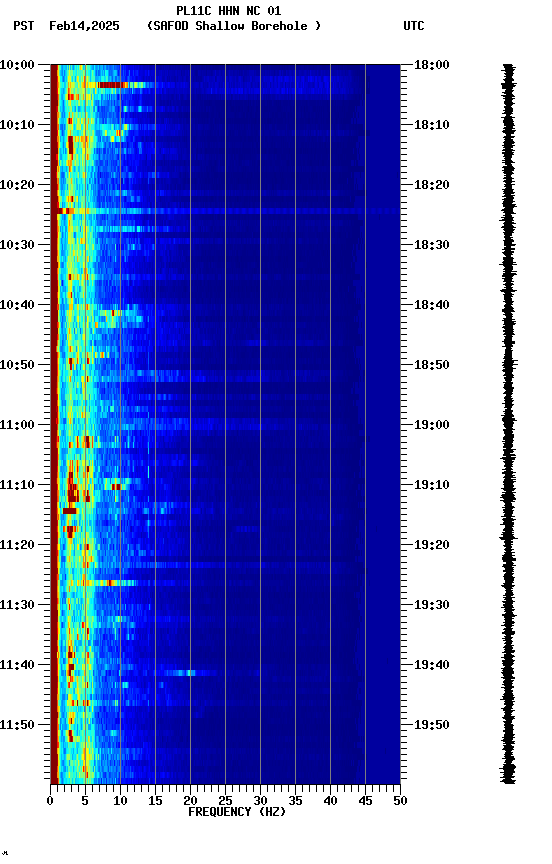Click the 18:20 UTC time label
This screenshot has width=552, height=864.
pos(432,185)
